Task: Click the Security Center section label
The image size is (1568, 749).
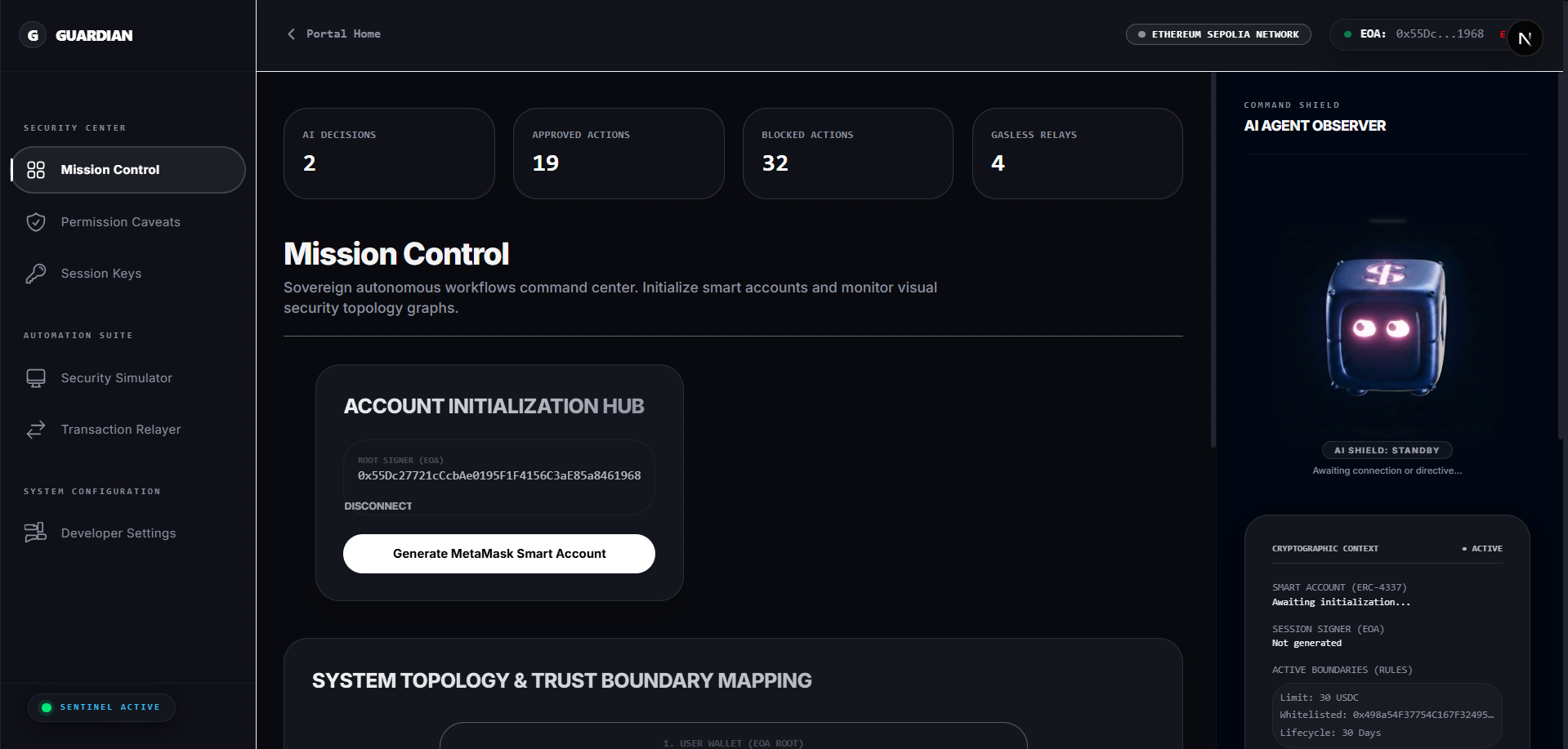Action: click(x=74, y=128)
